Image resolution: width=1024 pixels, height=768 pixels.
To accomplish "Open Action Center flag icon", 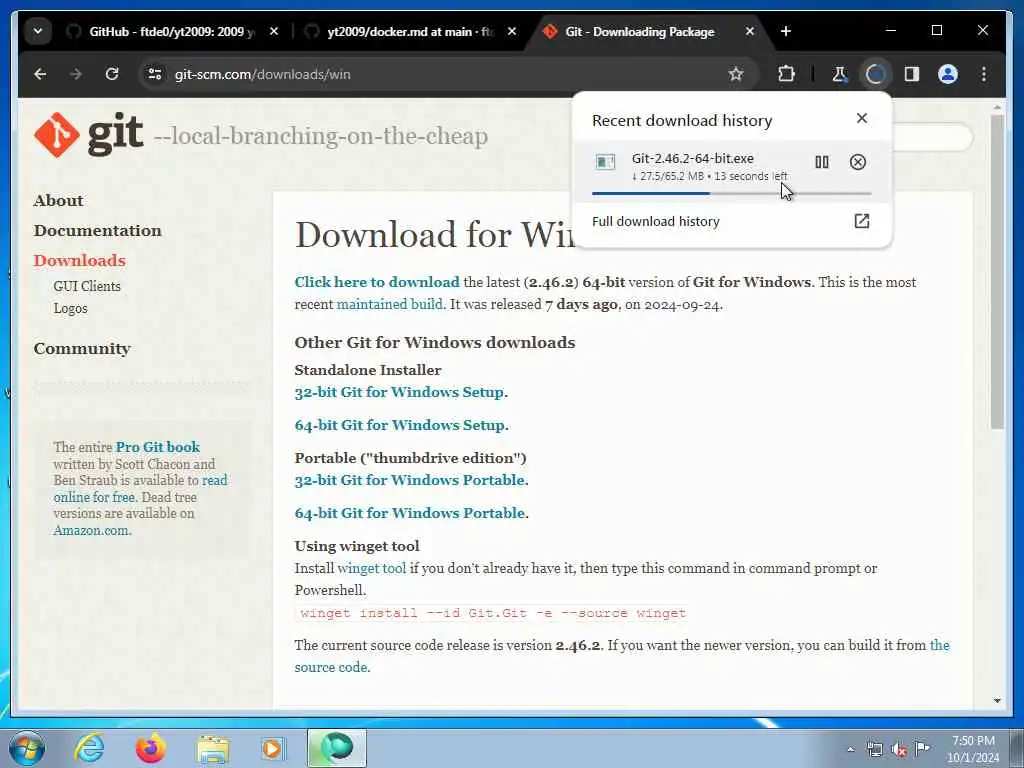I will pyautogui.click(x=922, y=749).
